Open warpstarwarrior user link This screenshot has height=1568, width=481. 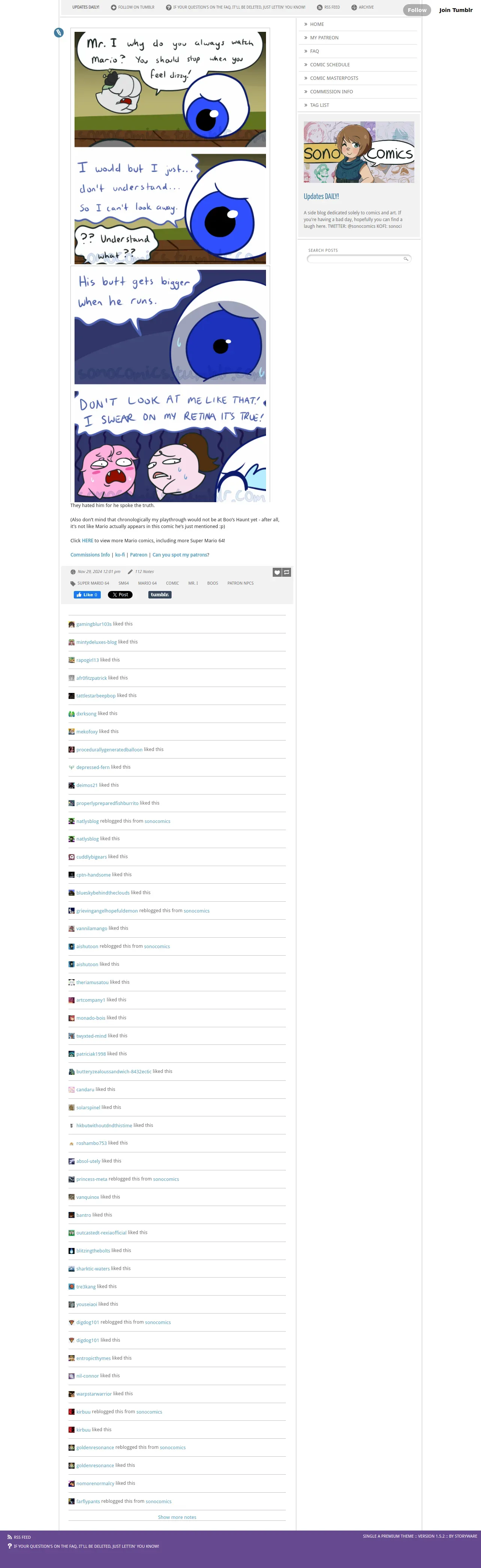click(94, 1394)
